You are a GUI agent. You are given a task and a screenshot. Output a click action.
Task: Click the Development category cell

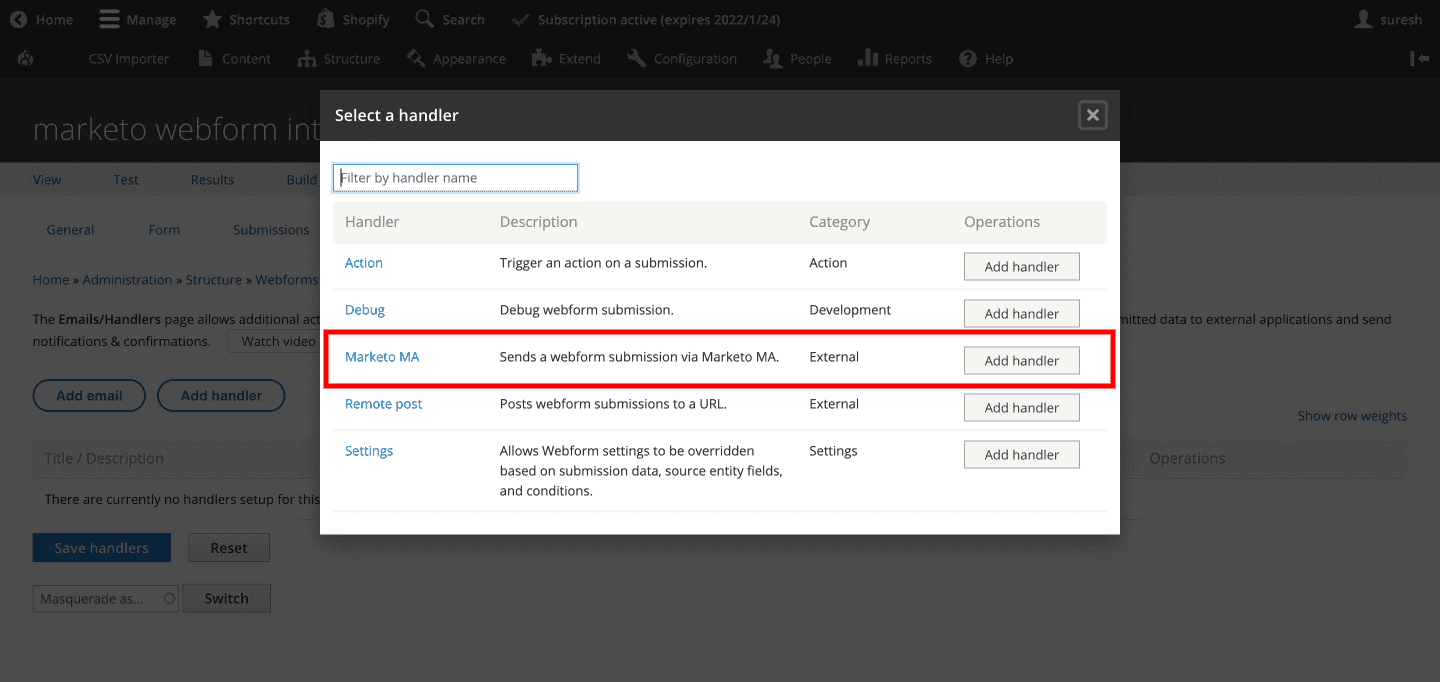pyautogui.click(x=850, y=310)
